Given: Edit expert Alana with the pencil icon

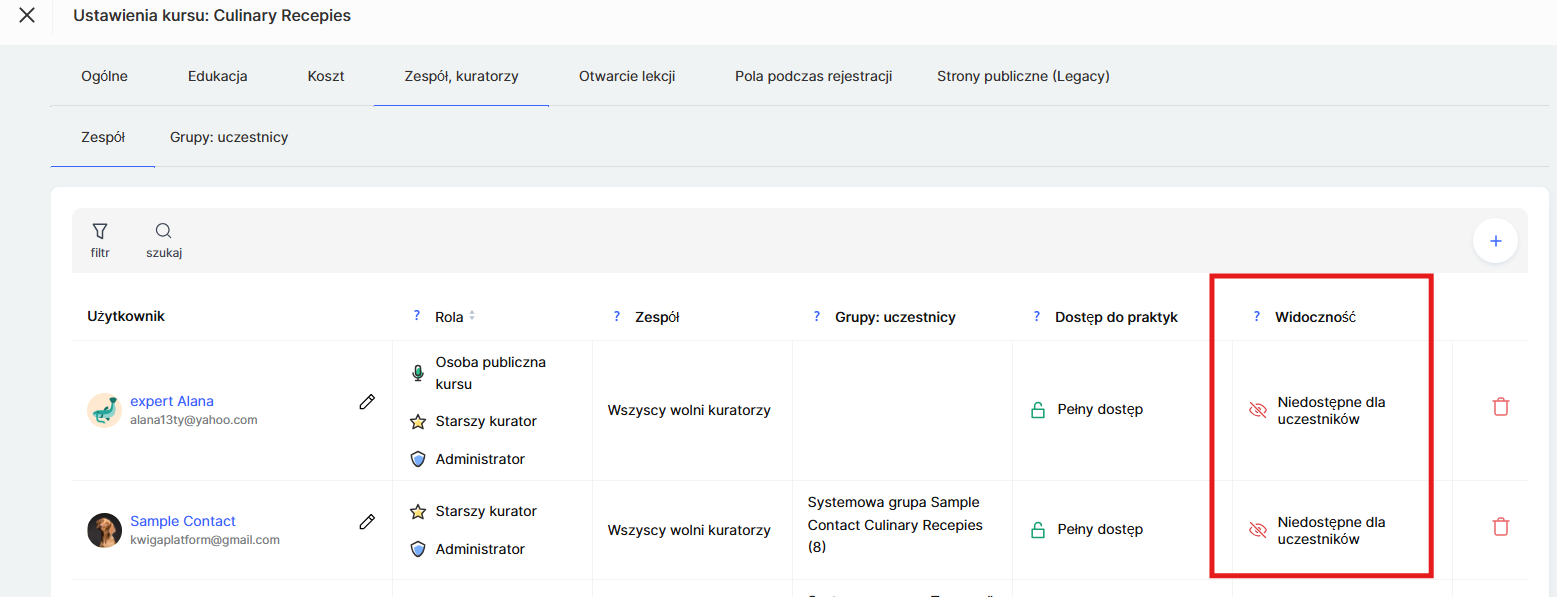Looking at the screenshot, I should 367,402.
